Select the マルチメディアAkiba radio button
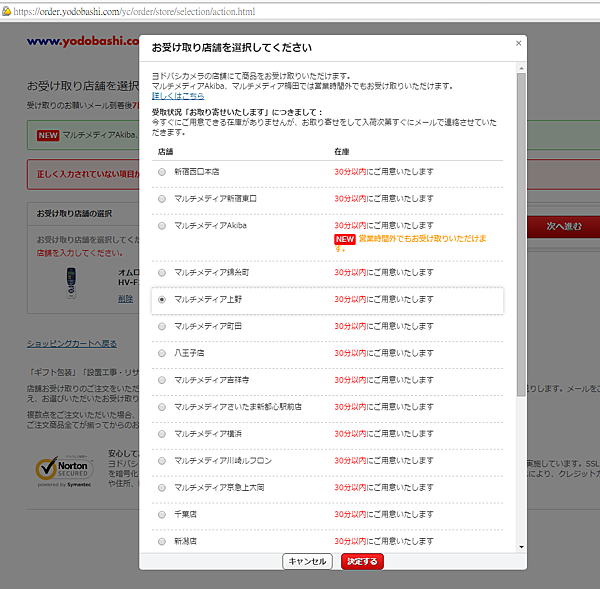Image resolution: width=600 pixels, height=589 pixels. (162, 226)
